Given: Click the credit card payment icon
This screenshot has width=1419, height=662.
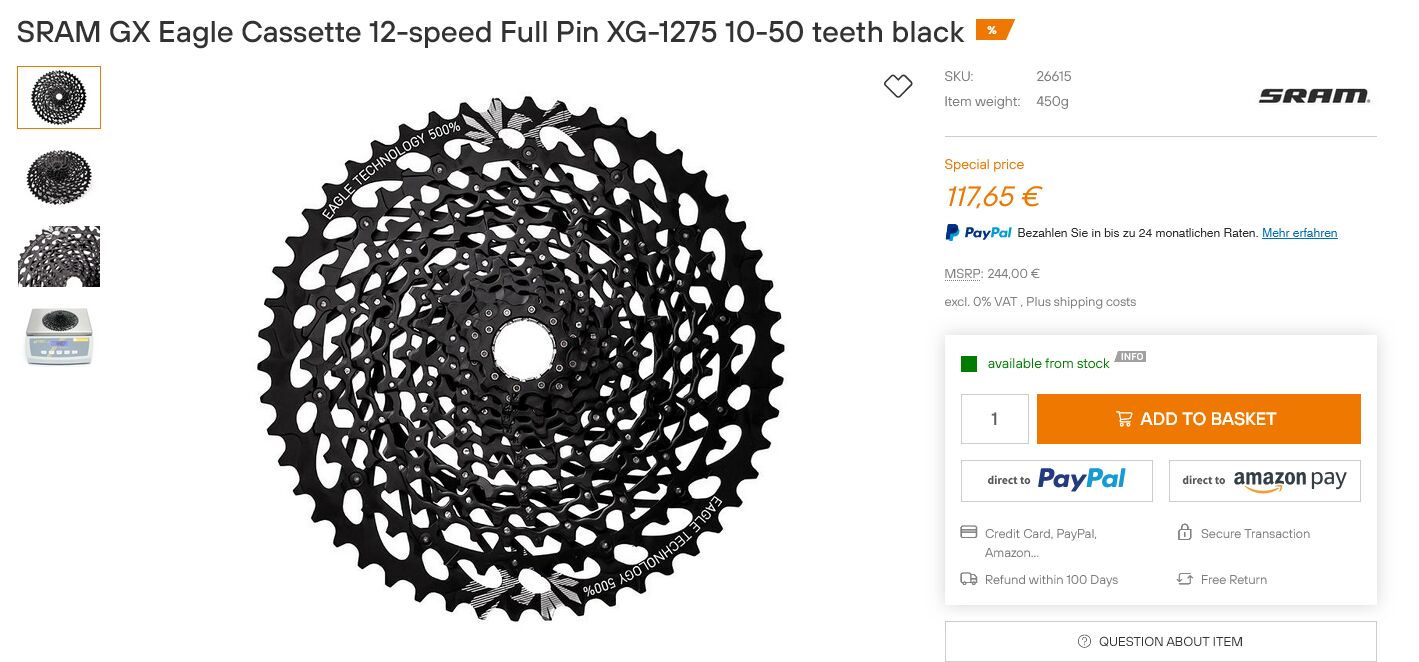Looking at the screenshot, I should 968,533.
